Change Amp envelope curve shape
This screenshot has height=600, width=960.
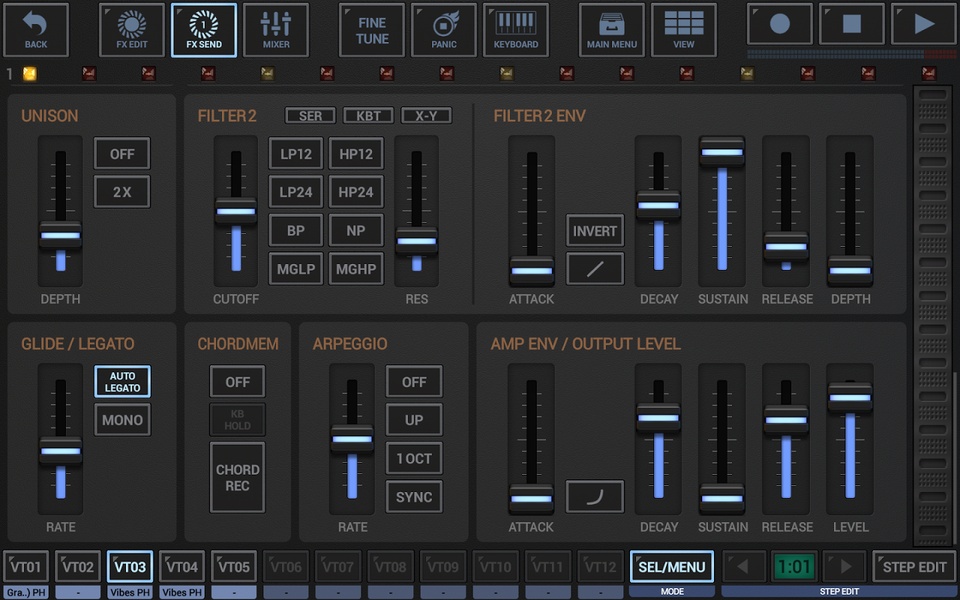click(x=594, y=497)
